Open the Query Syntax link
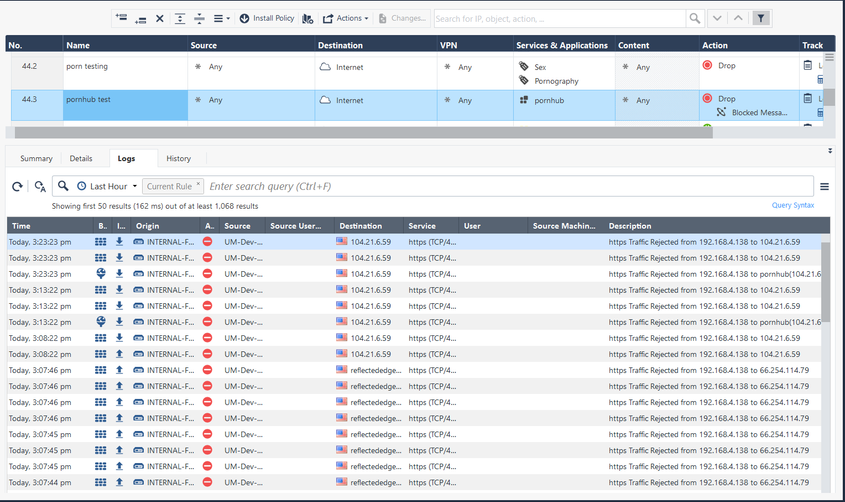 click(x=792, y=205)
